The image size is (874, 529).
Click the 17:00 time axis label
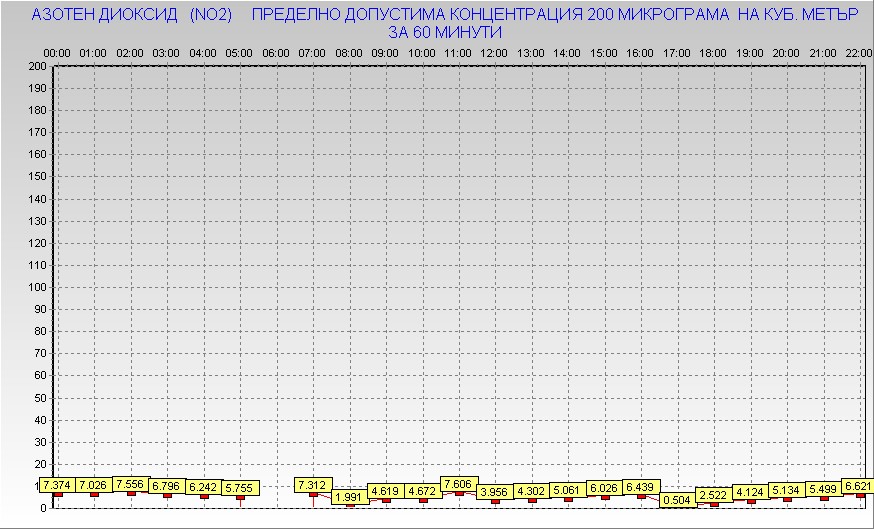tap(677, 52)
